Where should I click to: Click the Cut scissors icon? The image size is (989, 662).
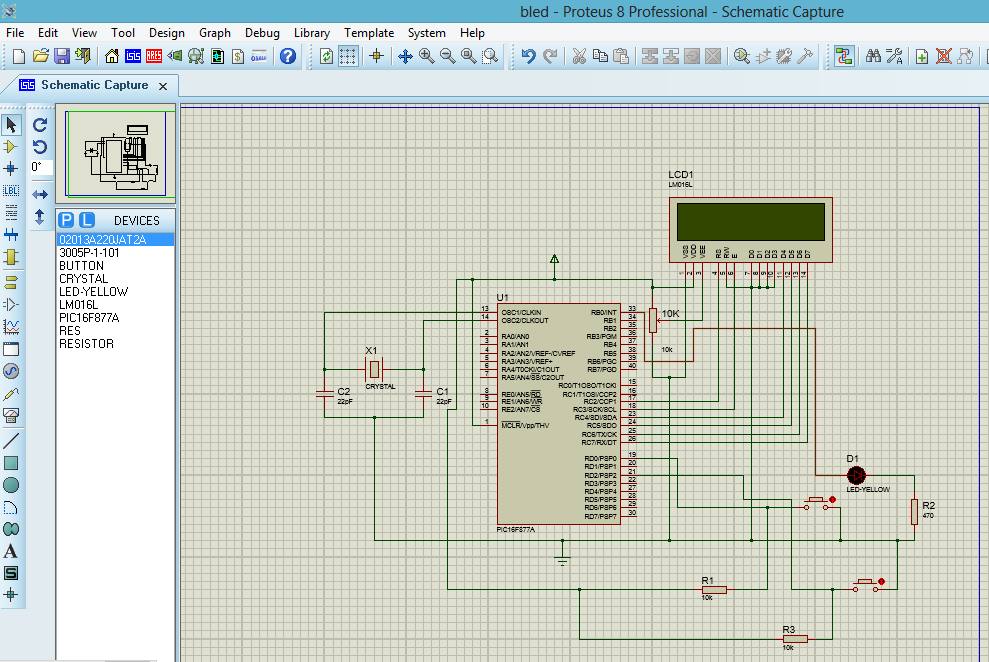(578, 56)
